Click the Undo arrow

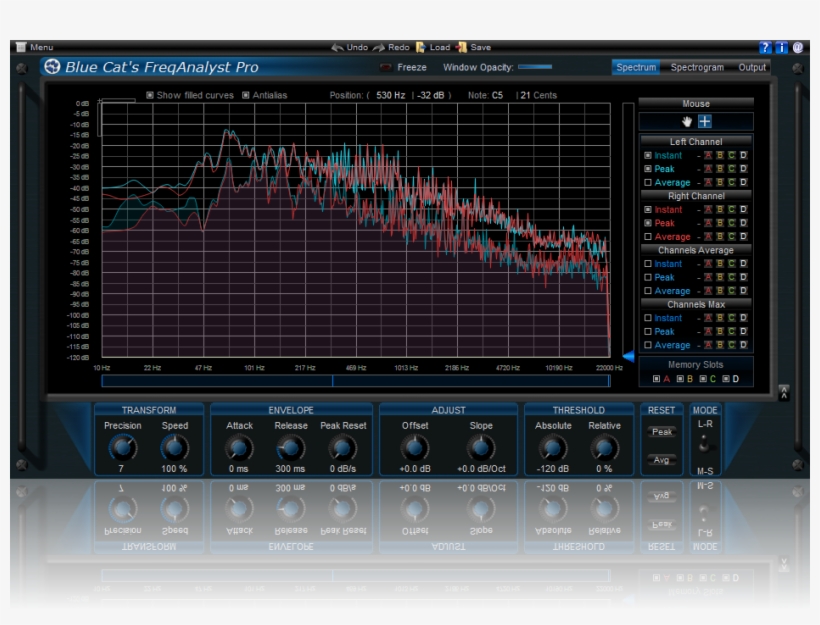337,48
